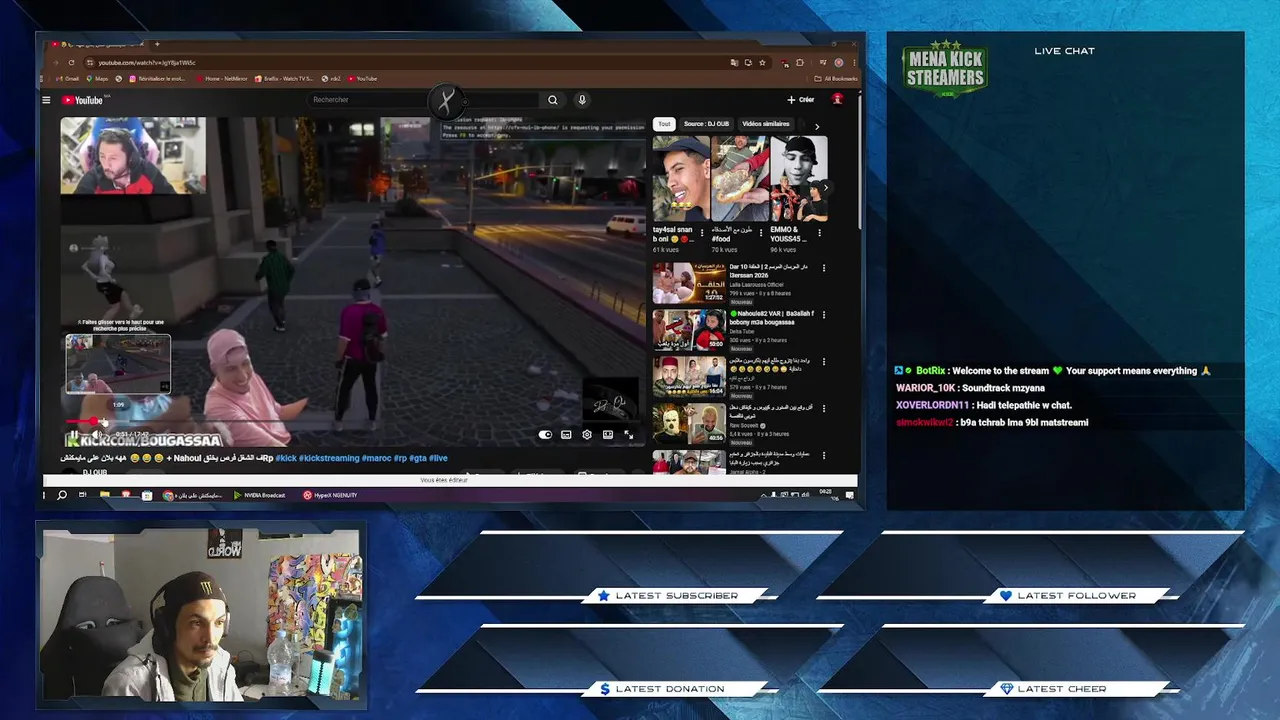Bookmark this page with the star icon
1280x720 pixels.
coord(763,62)
